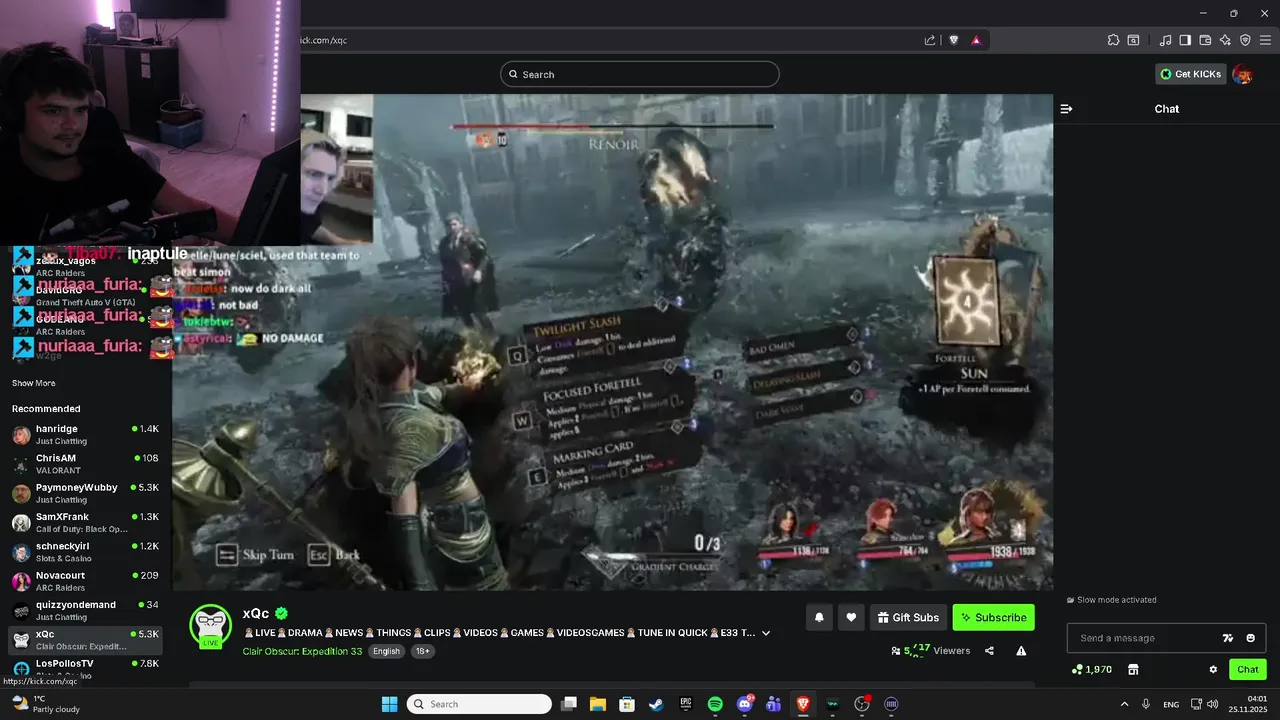Viewport: 1280px width, 720px height.
Task: Follow xQc with the heart button
Action: (x=851, y=617)
